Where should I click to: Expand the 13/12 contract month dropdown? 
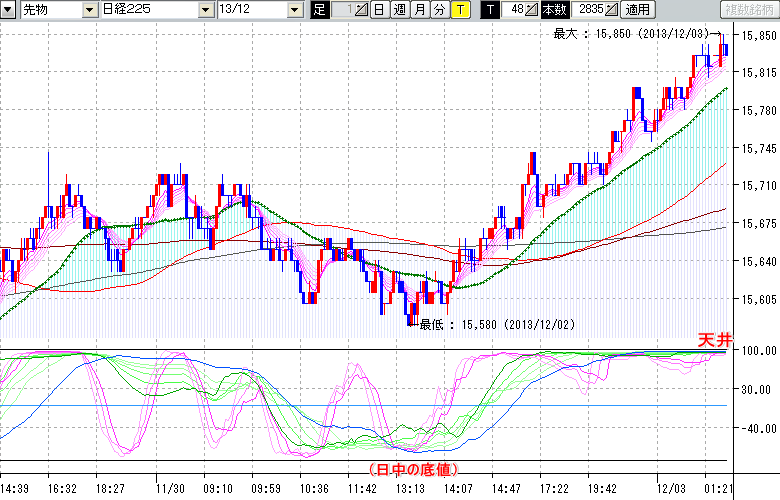pos(294,10)
